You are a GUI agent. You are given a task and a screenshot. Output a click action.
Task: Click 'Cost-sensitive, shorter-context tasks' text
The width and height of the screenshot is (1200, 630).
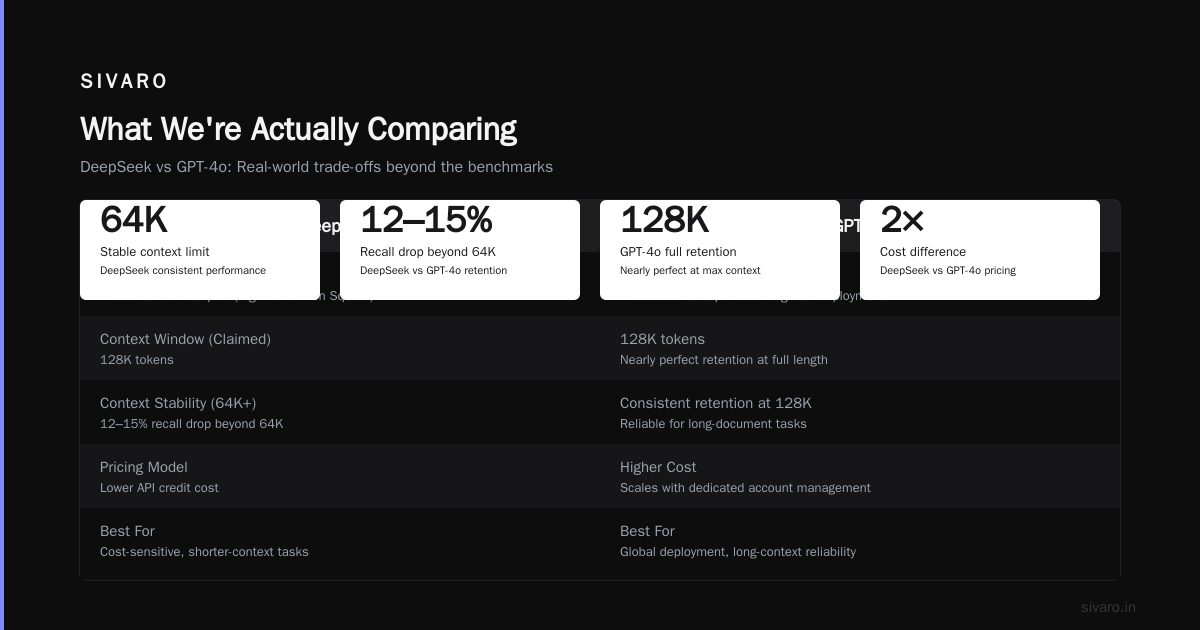[x=204, y=552]
